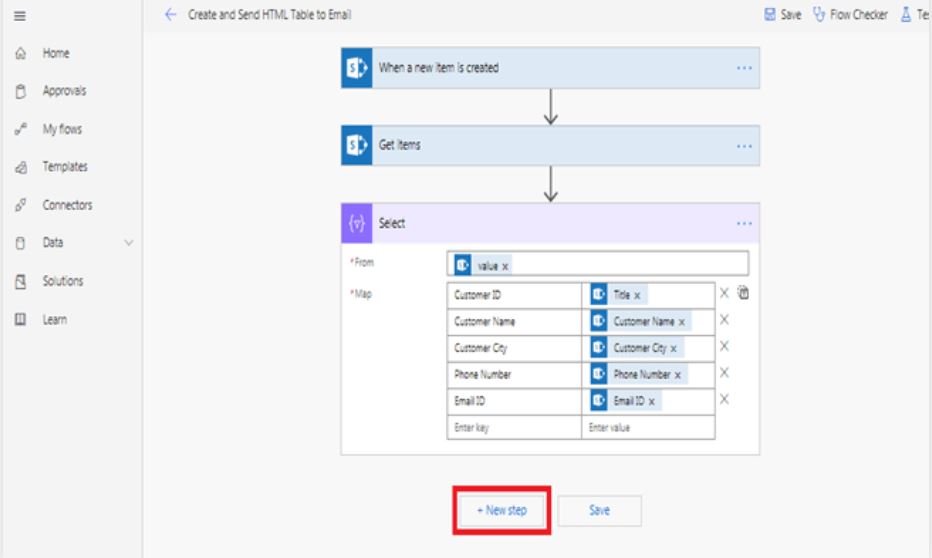
Task: Click the My flows icon
Action: 20,129
